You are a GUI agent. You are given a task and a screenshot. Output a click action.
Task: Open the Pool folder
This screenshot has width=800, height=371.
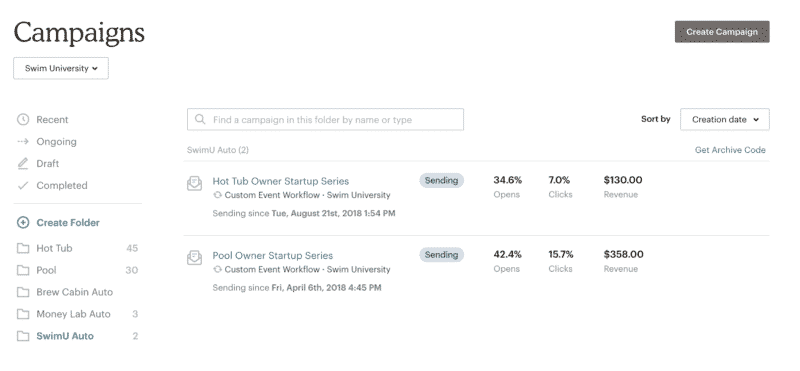[77, 270]
